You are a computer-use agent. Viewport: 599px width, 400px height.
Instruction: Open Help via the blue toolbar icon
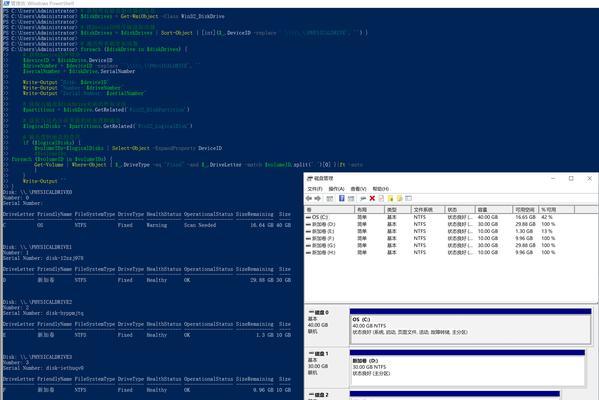coord(342,198)
